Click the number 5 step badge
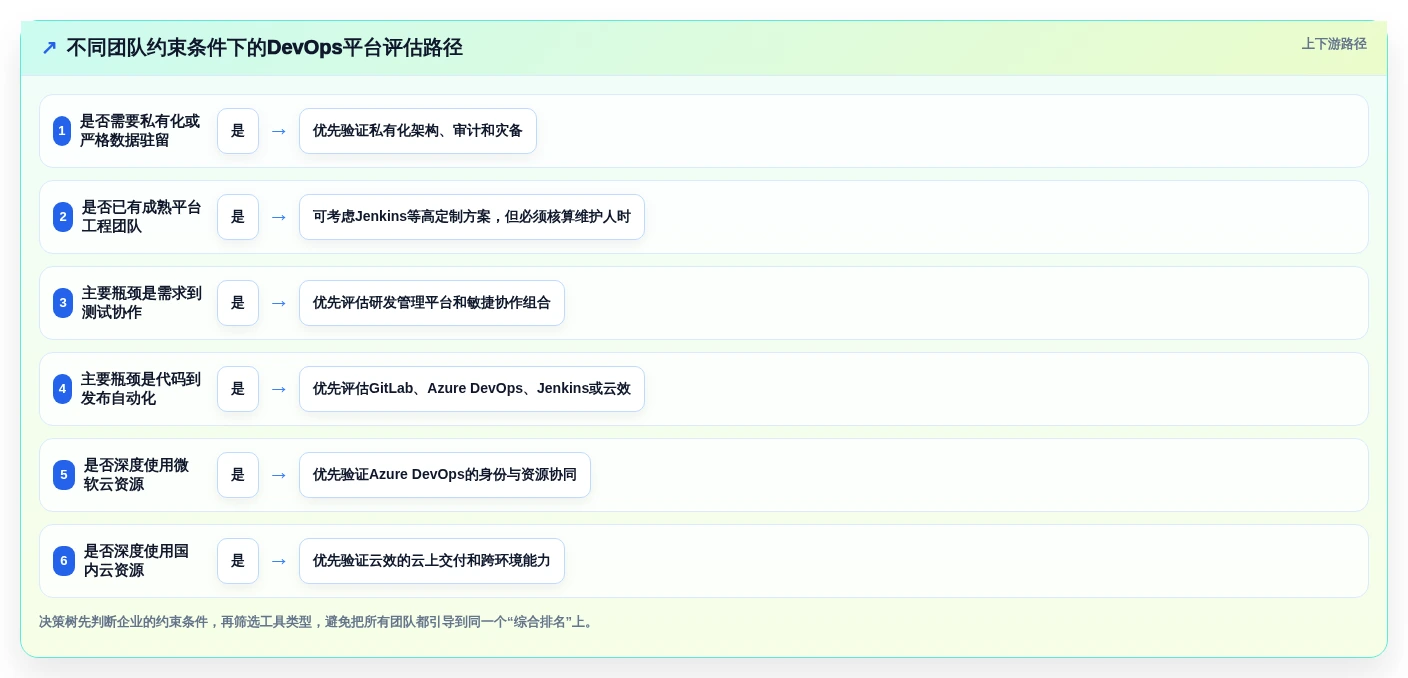 [x=64, y=475]
